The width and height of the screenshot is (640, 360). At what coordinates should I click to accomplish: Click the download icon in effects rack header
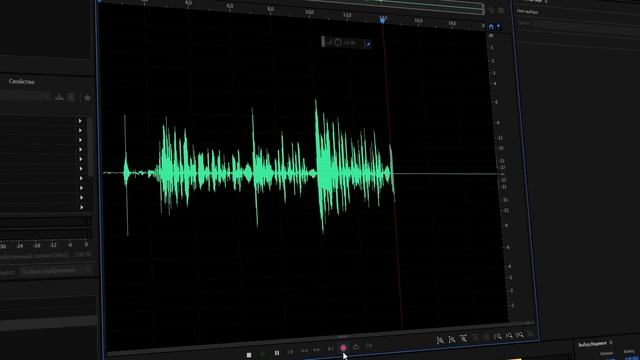59,97
